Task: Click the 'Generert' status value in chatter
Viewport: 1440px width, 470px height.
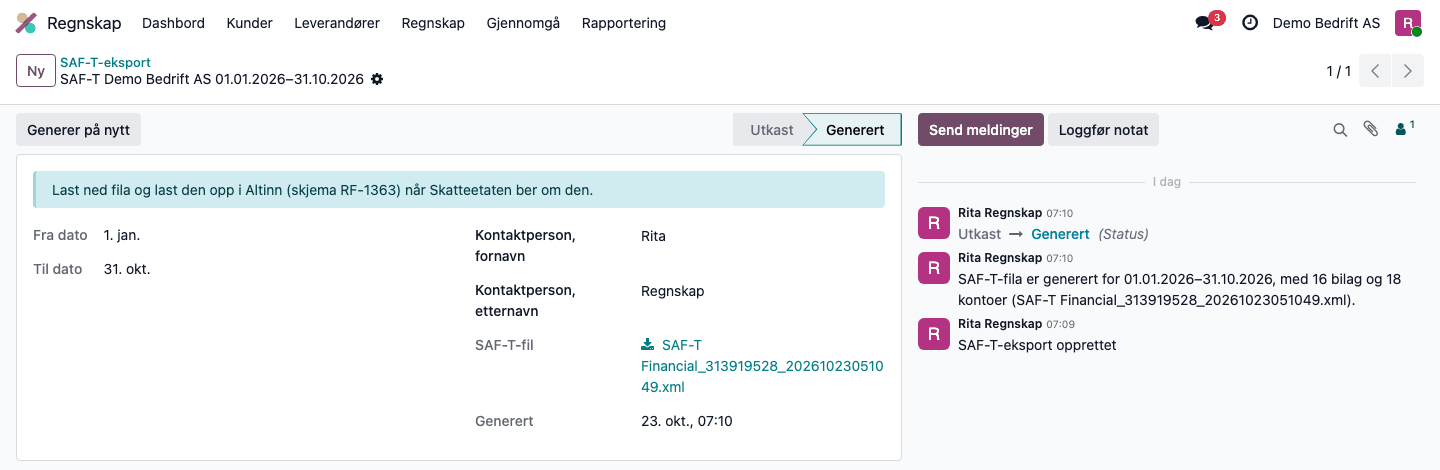Action: [1060, 234]
